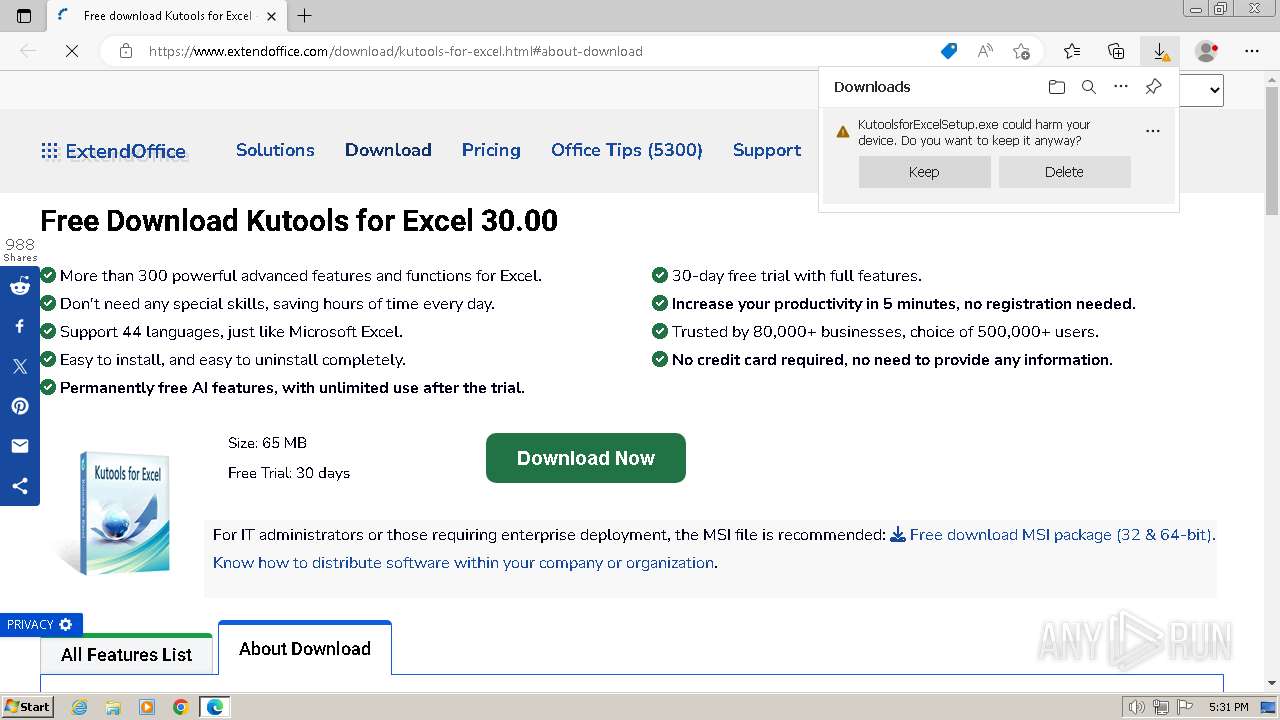
Task: Select the 'Size: 65 MB' text
Action: point(267,443)
